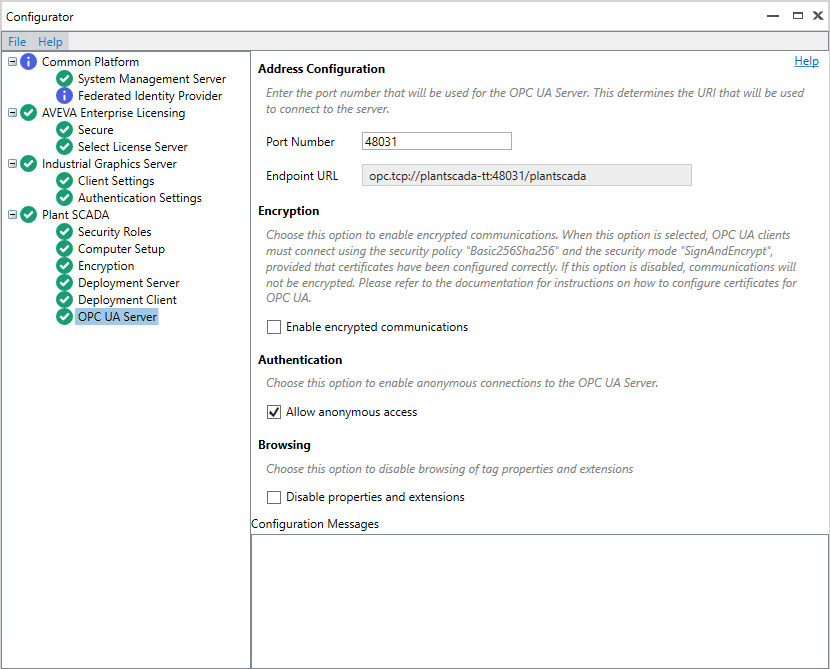Maximize the Configurator window
Viewport: 830px width, 669px height.
pyautogui.click(x=798, y=16)
